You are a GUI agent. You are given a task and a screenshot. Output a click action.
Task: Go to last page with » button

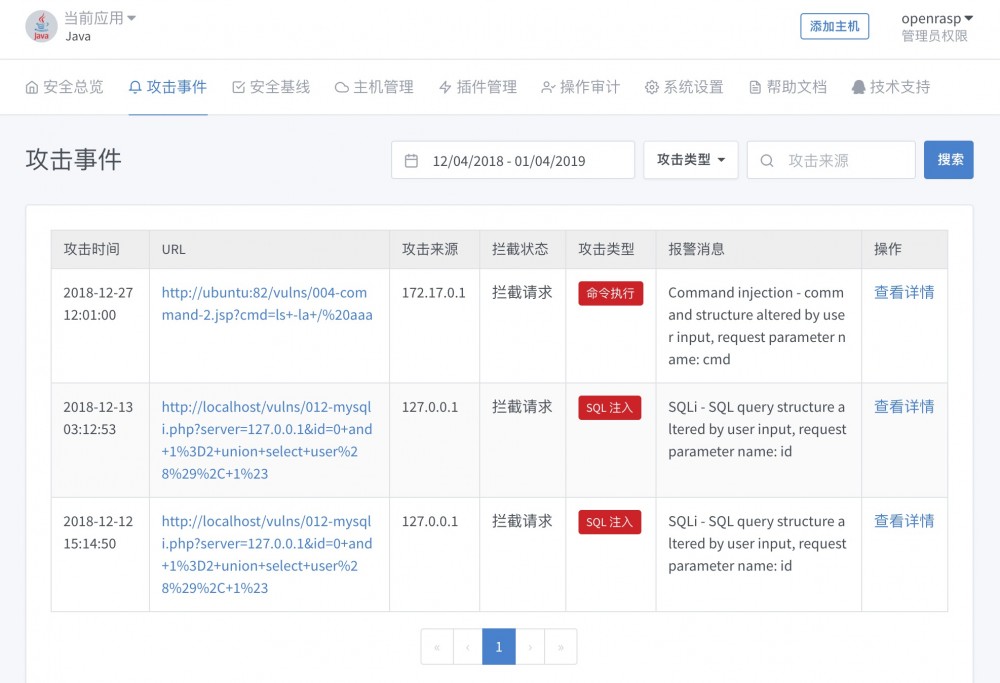[561, 647]
